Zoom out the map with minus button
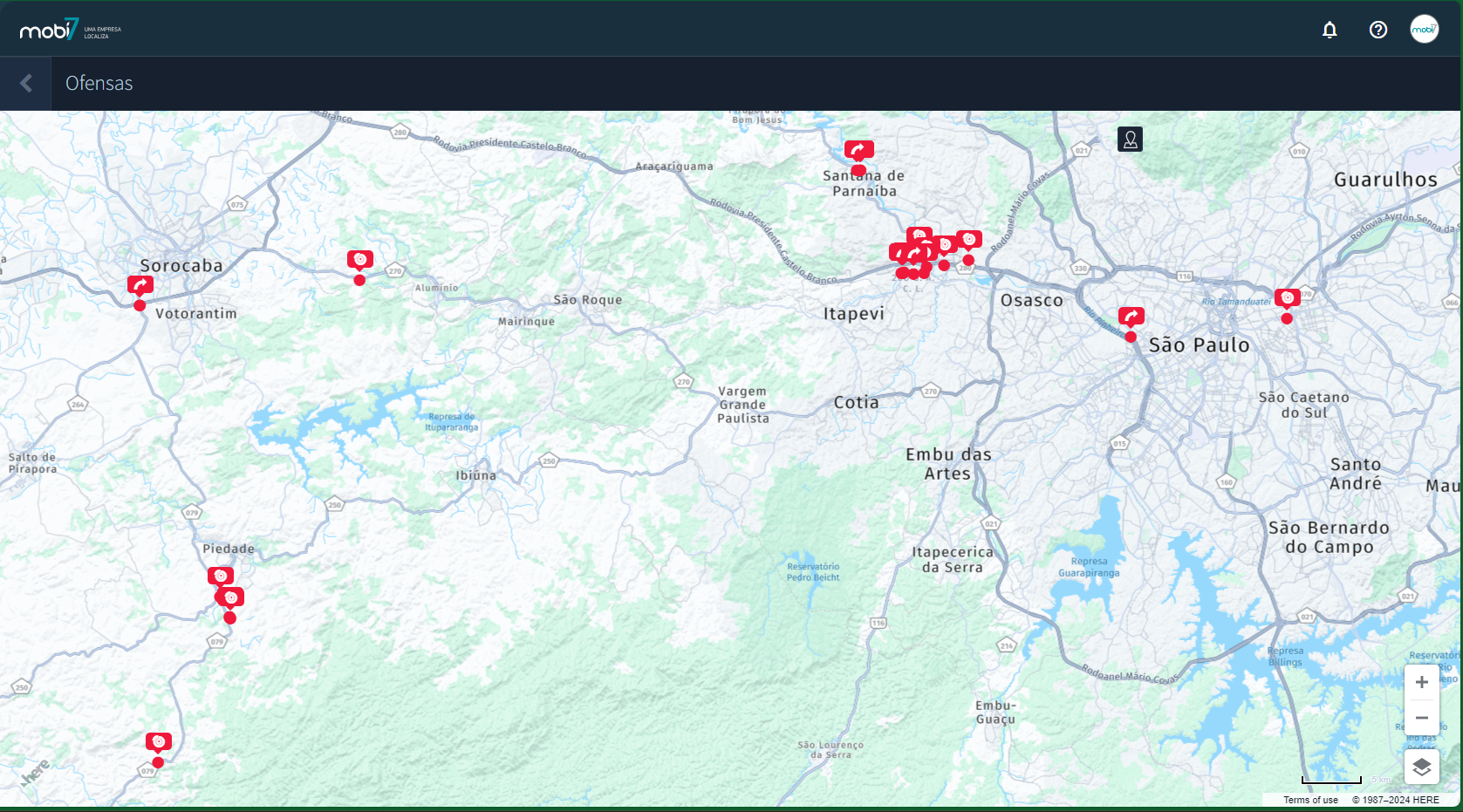 pos(1421,718)
